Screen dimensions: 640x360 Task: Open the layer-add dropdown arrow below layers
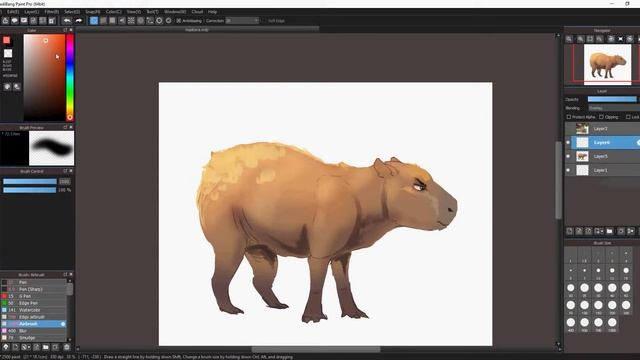(602, 231)
